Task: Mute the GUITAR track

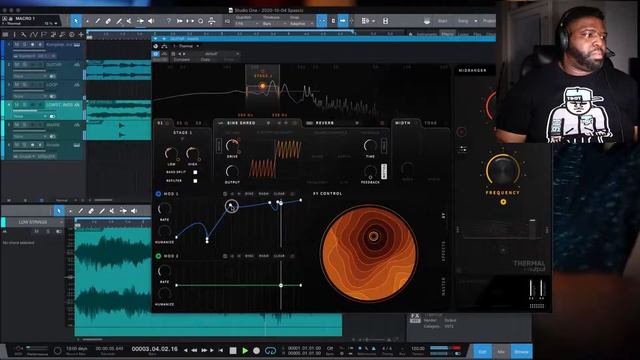Action: (x=17, y=64)
